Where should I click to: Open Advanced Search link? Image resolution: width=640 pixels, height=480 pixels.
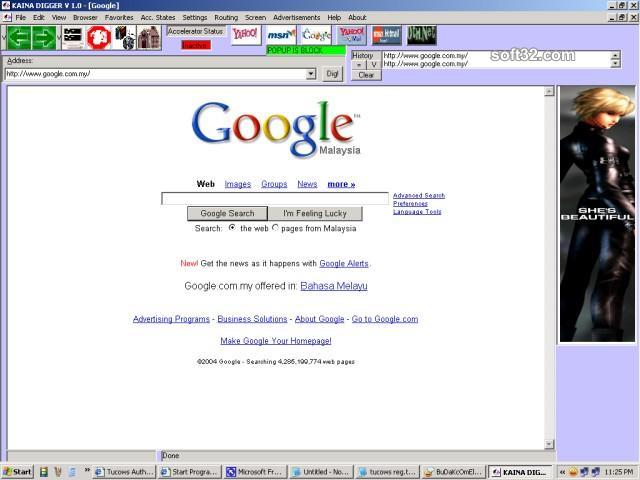coord(419,196)
